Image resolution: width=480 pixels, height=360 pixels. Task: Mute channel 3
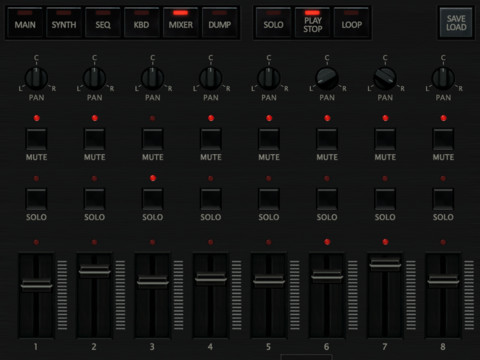pyautogui.click(x=153, y=139)
